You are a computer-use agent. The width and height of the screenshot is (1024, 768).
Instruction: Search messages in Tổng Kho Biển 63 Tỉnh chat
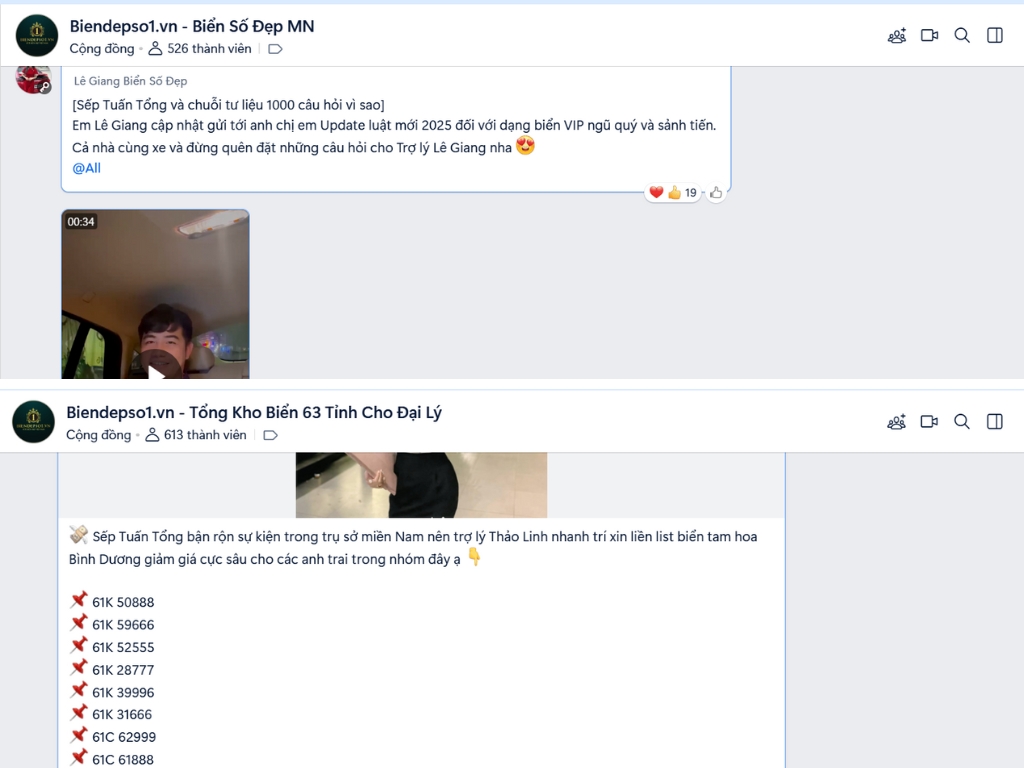pyautogui.click(x=962, y=422)
